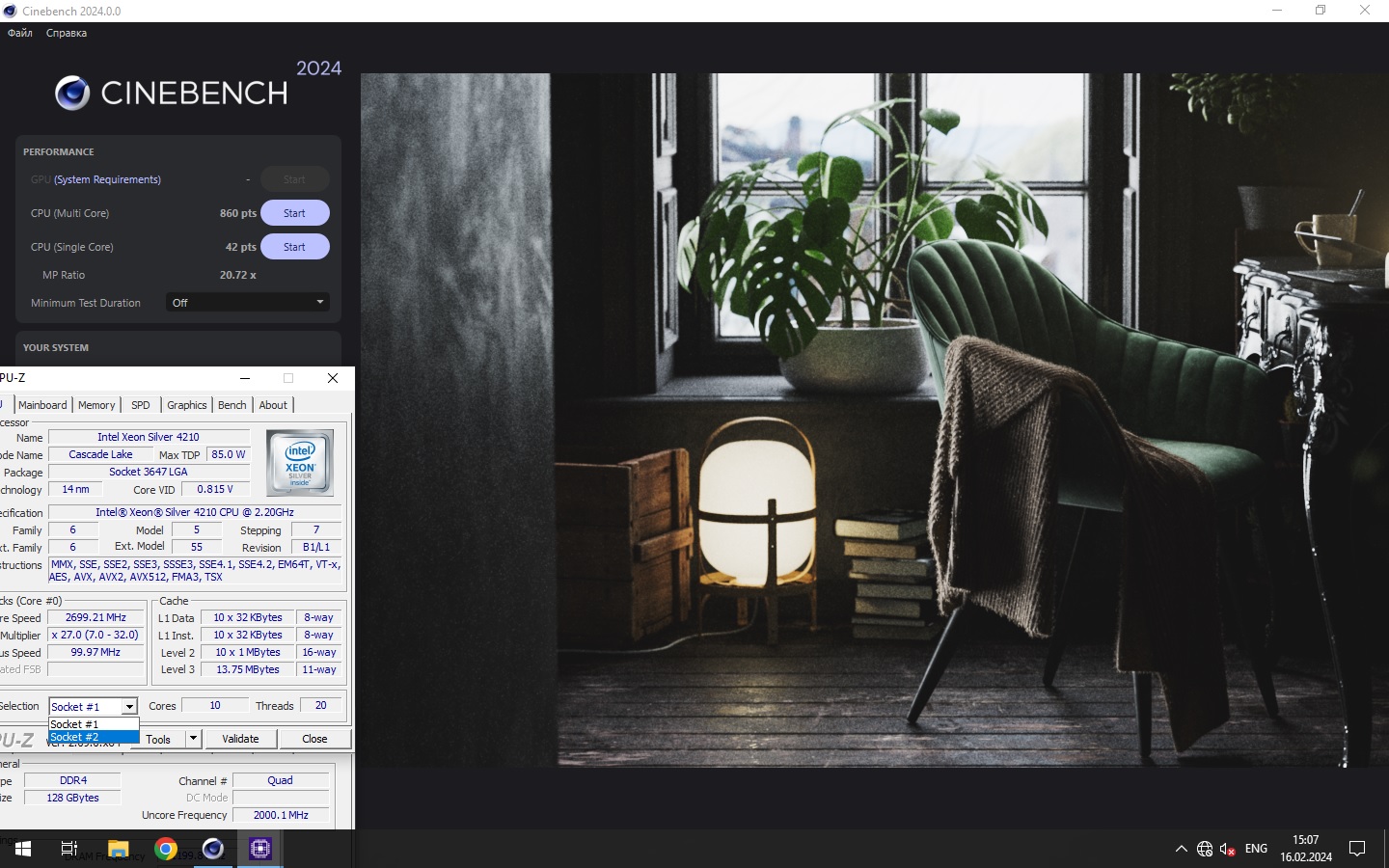Click the bus speed value 99.97 MHz
The height and width of the screenshot is (868, 1389).
(x=95, y=652)
